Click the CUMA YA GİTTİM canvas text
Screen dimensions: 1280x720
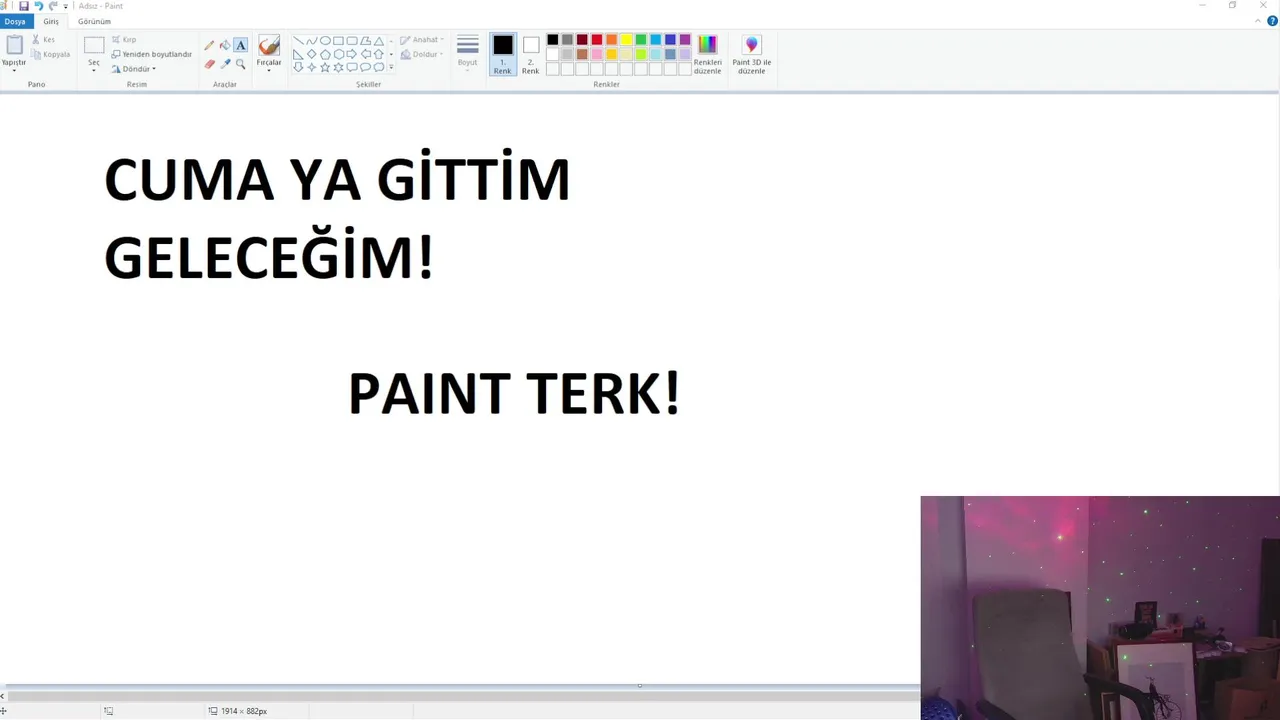coord(337,178)
